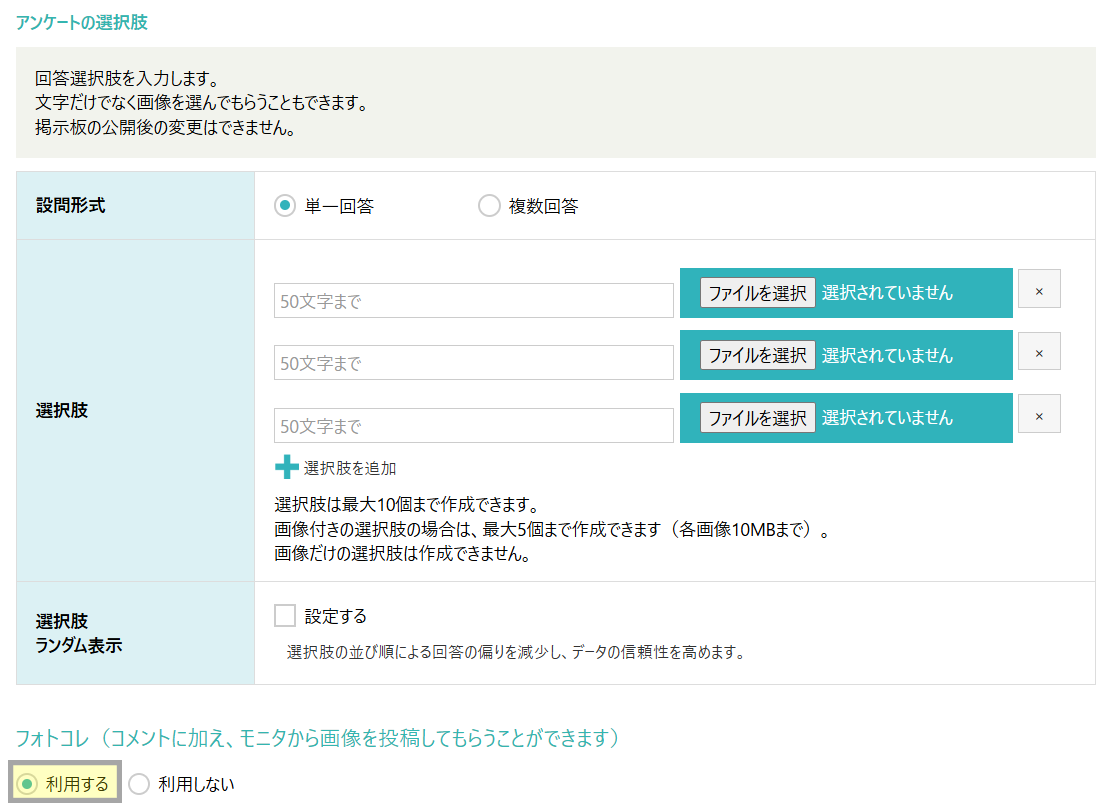Remove the first choice with × button
This screenshot has width=1110, height=808.
[x=1039, y=289]
